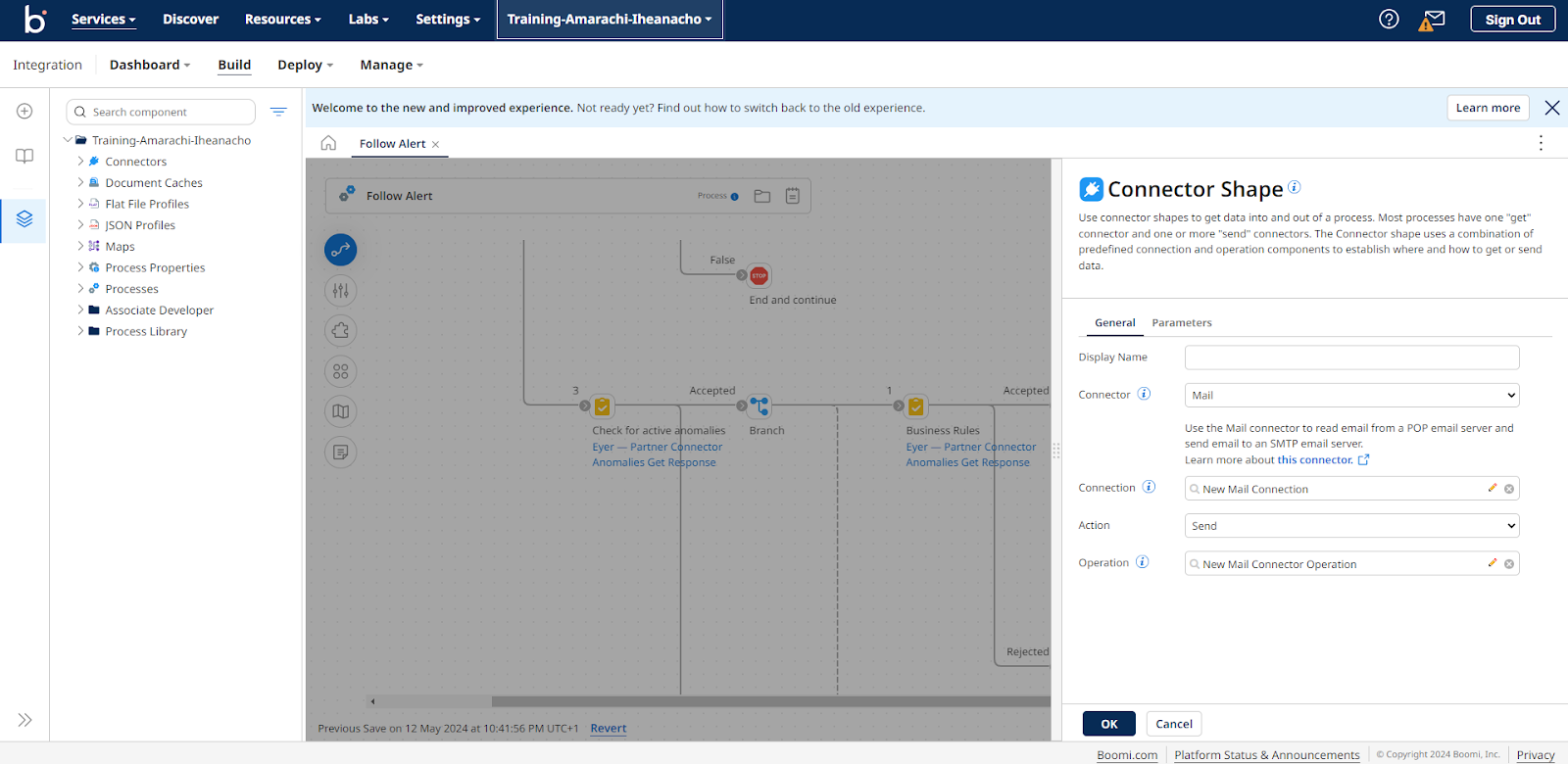Screen dimensions: 1568x764
Task: Go to the home tab icon
Action: tap(328, 143)
